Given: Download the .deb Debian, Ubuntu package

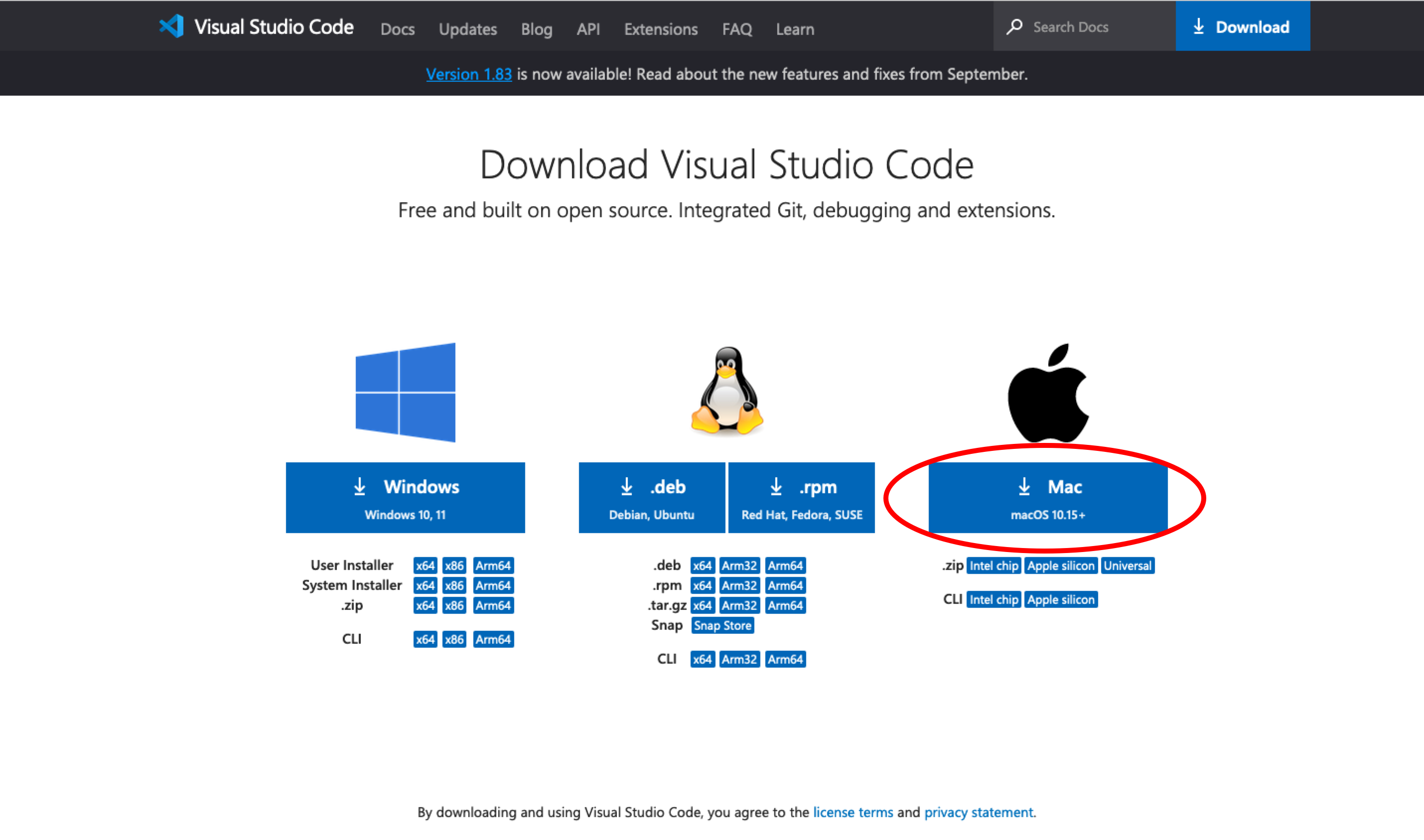Looking at the screenshot, I should click(651, 498).
